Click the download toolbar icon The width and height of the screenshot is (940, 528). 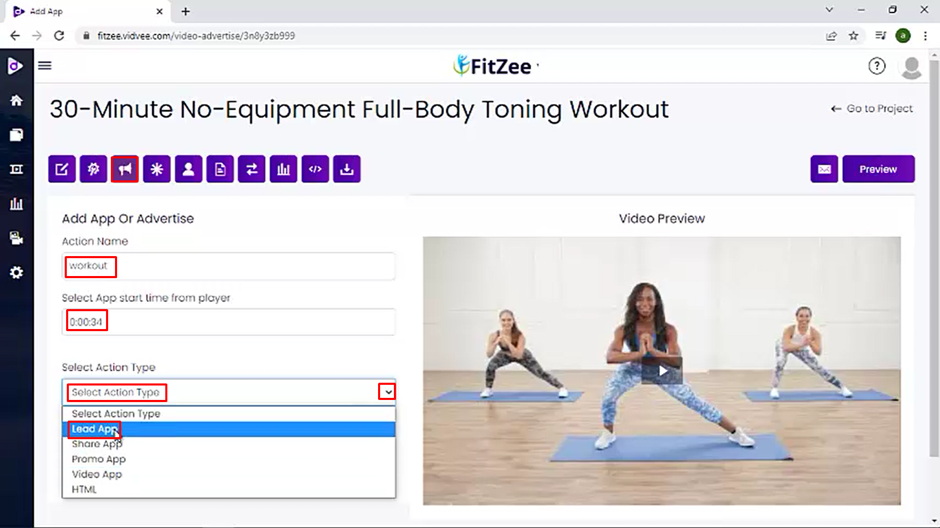[x=347, y=169]
